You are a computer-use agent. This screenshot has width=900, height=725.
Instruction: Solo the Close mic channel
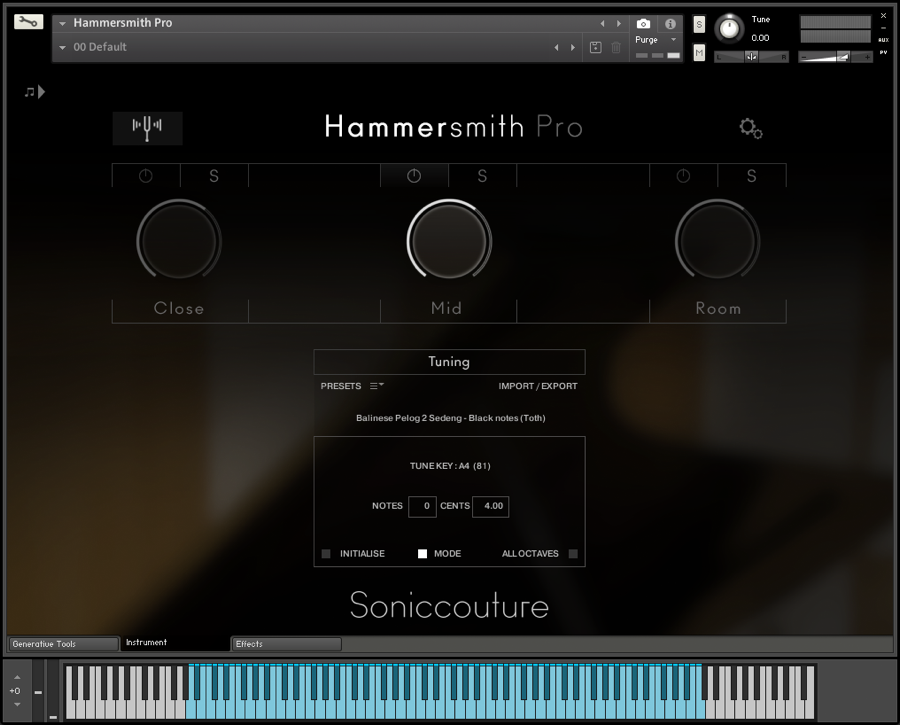214,176
